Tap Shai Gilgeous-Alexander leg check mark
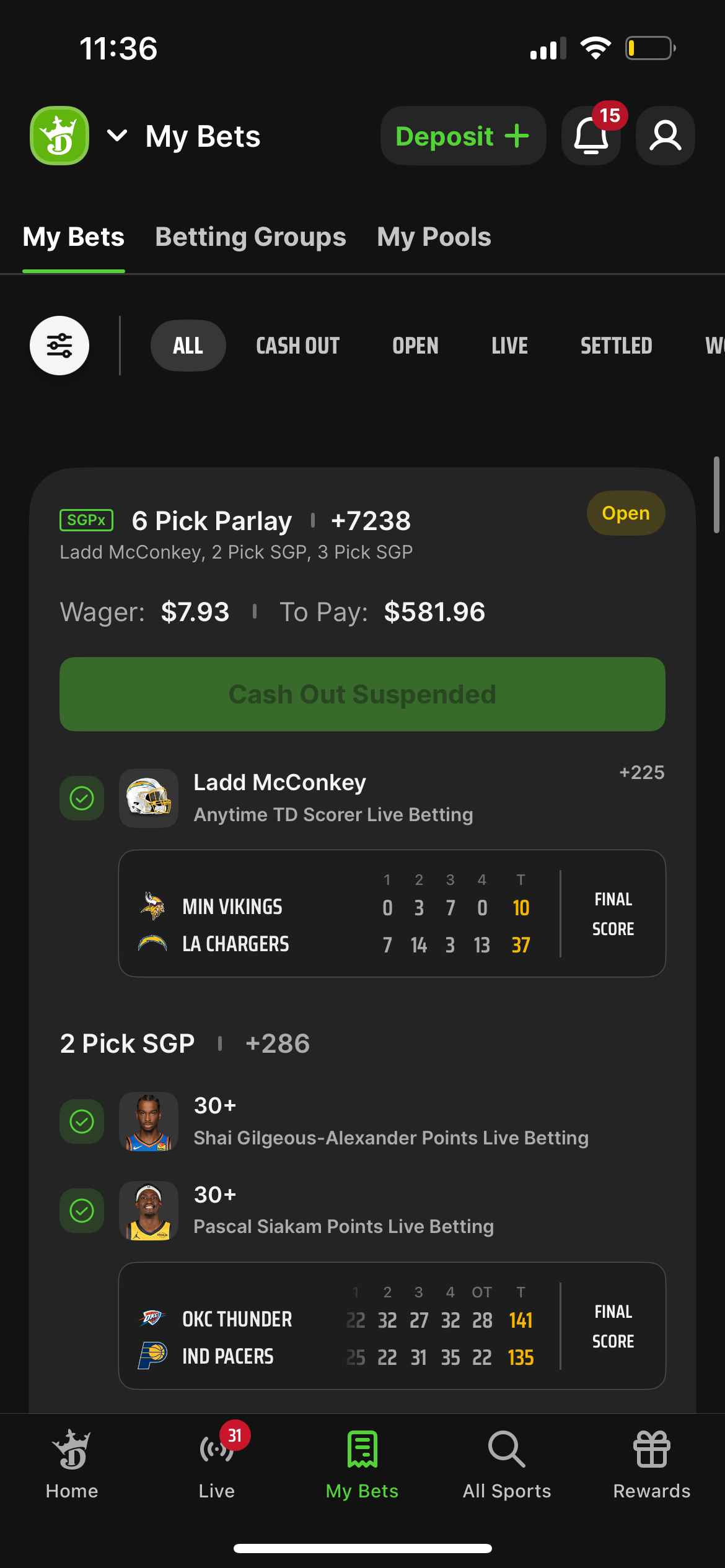The image size is (725, 1568). pyautogui.click(x=82, y=1122)
